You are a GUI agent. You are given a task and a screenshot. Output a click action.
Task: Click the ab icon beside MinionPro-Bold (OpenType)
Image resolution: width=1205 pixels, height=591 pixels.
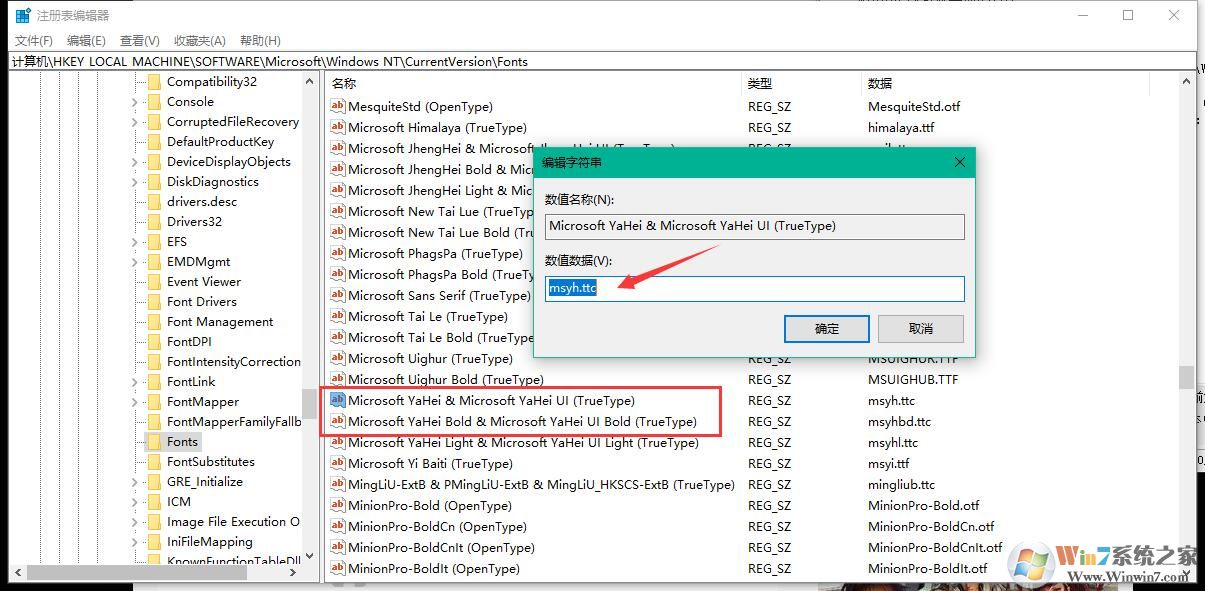(337, 505)
